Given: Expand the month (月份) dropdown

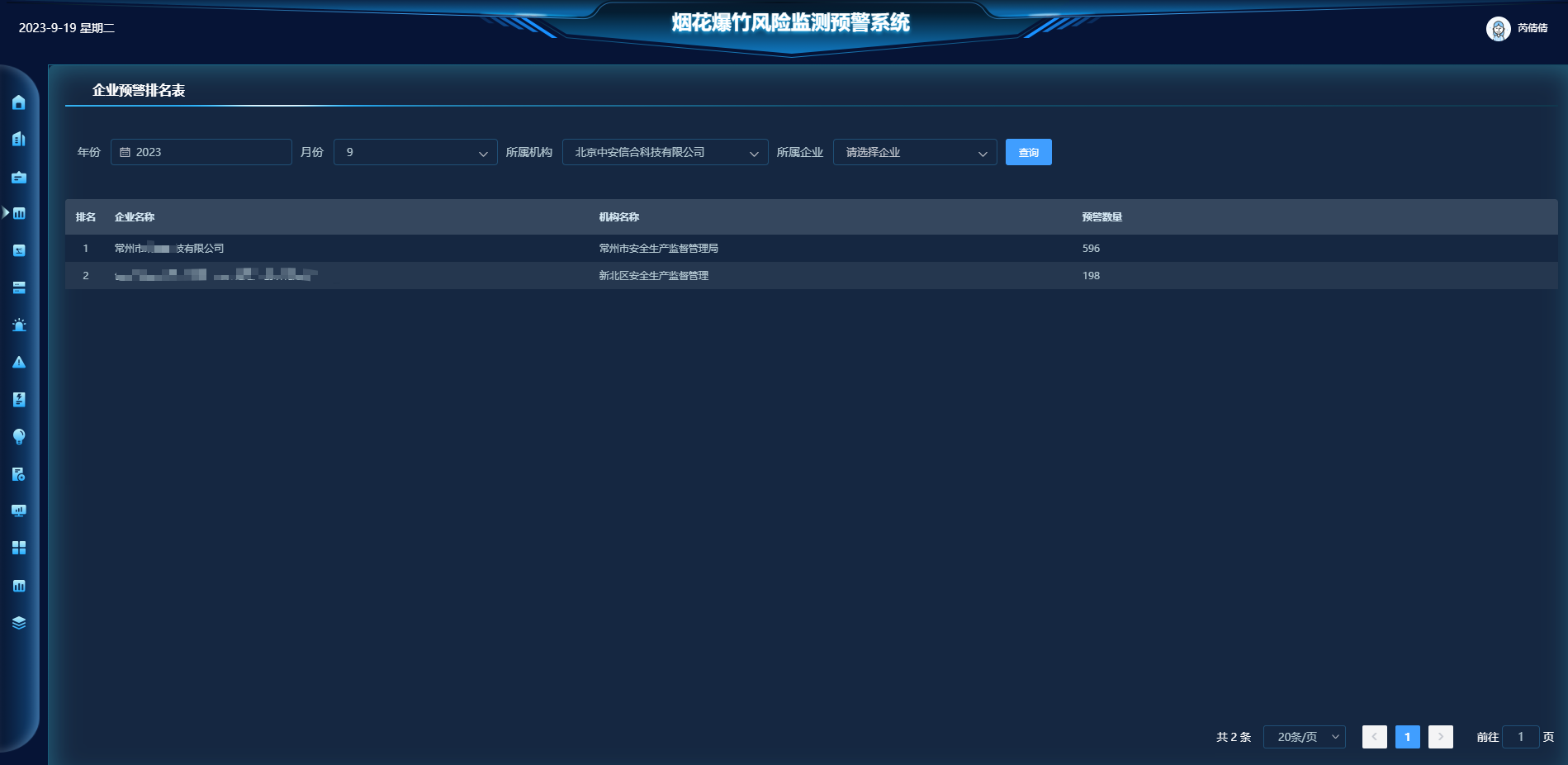Looking at the screenshot, I should pyautogui.click(x=415, y=152).
